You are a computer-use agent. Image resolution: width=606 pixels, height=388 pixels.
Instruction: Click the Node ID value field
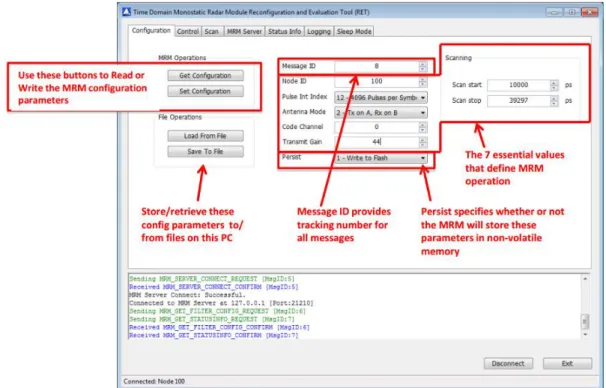tap(376, 82)
